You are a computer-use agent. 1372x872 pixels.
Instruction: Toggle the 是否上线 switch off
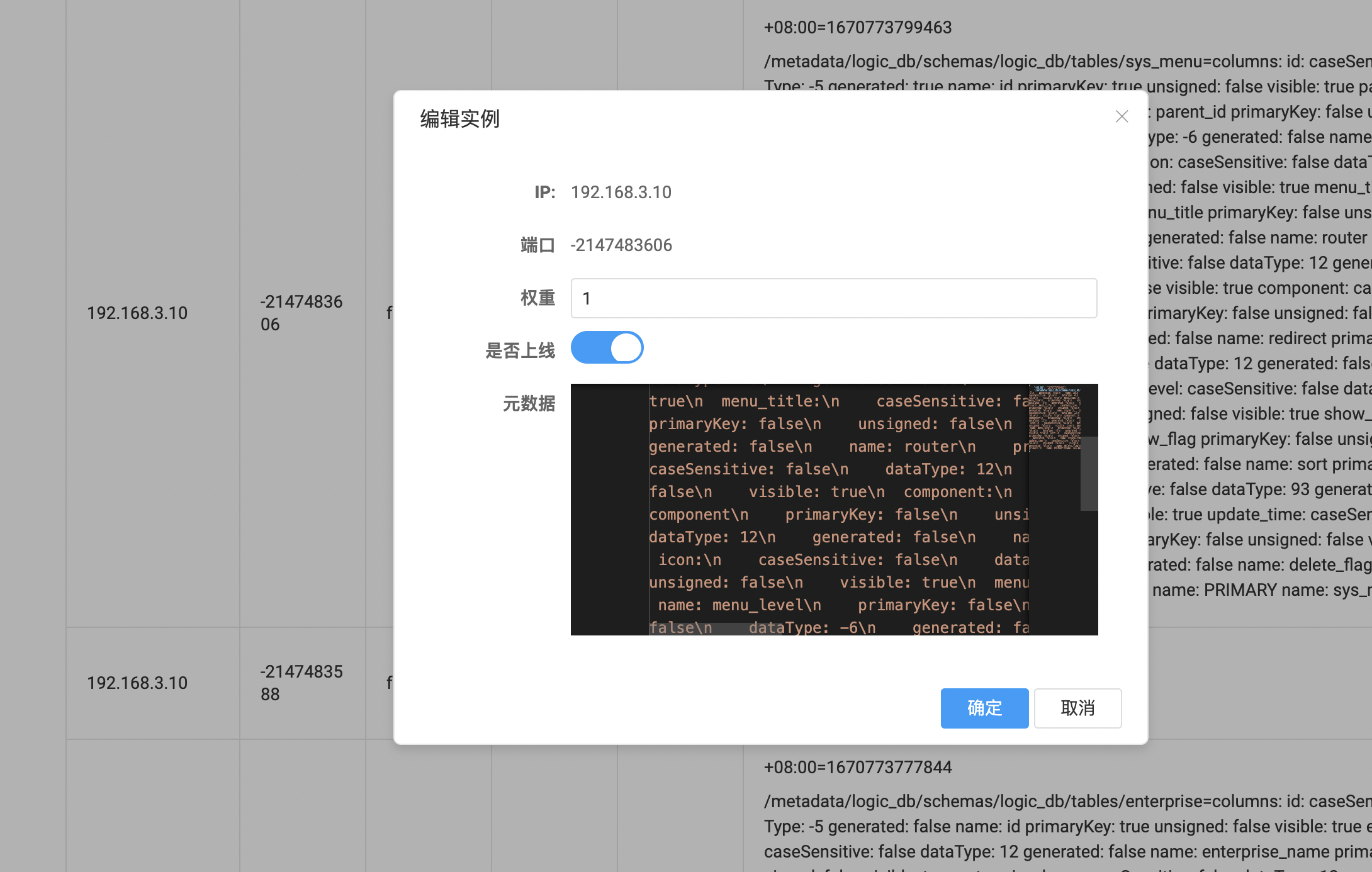click(607, 348)
